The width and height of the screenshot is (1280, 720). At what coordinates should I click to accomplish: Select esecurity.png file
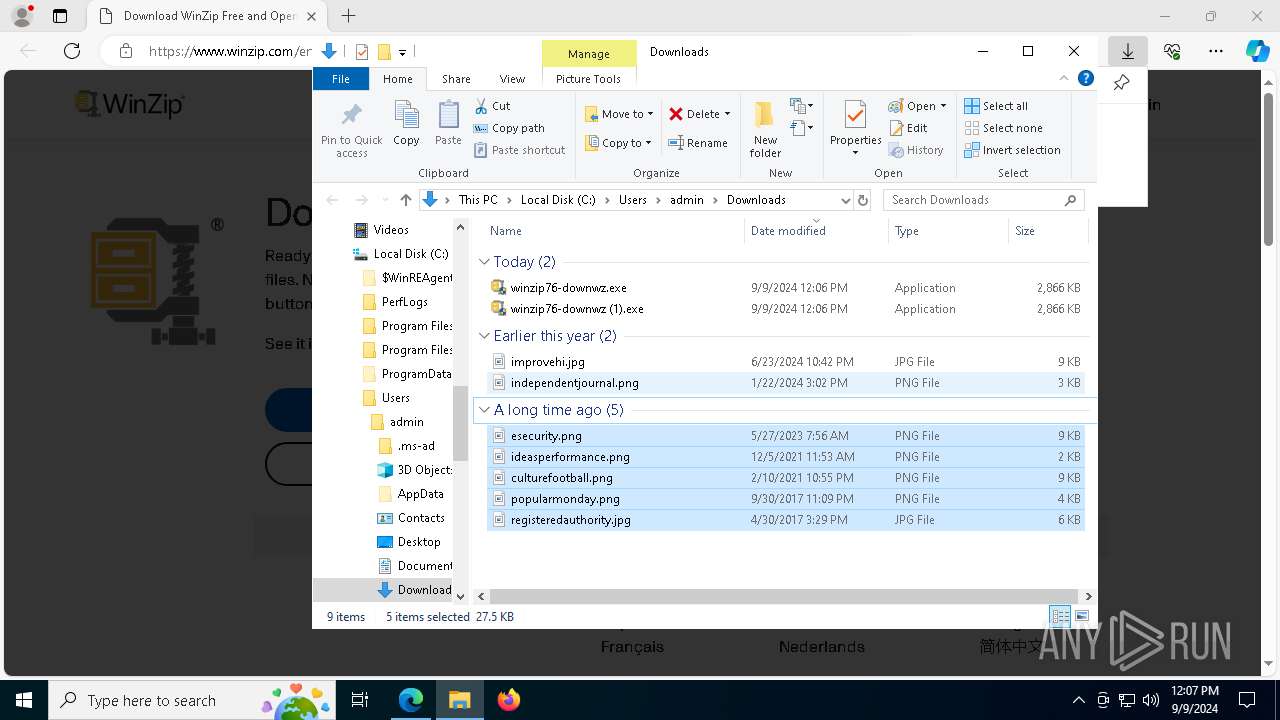click(785, 436)
